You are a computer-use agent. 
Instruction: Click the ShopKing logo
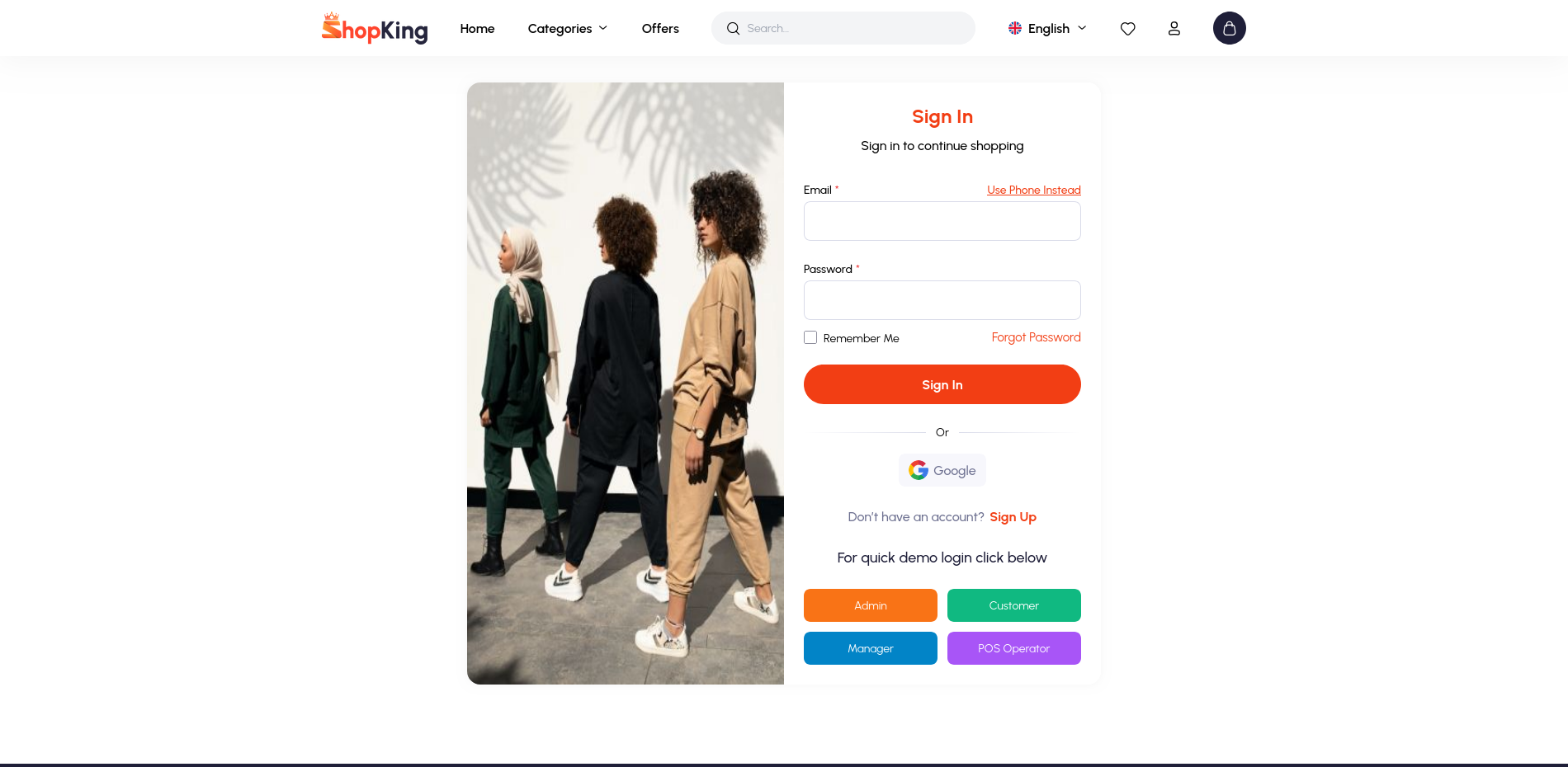pyautogui.click(x=375, y=28)
